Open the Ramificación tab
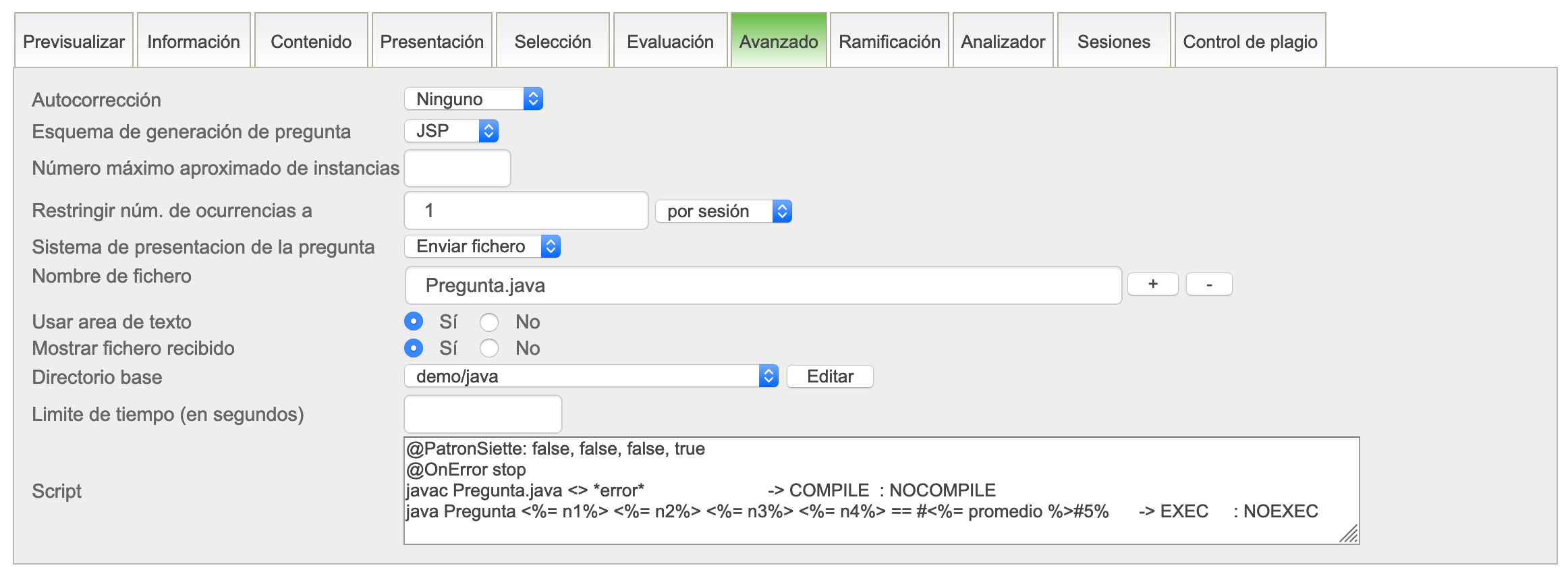Screen dimensions: 1568x572 click(889, 42)
